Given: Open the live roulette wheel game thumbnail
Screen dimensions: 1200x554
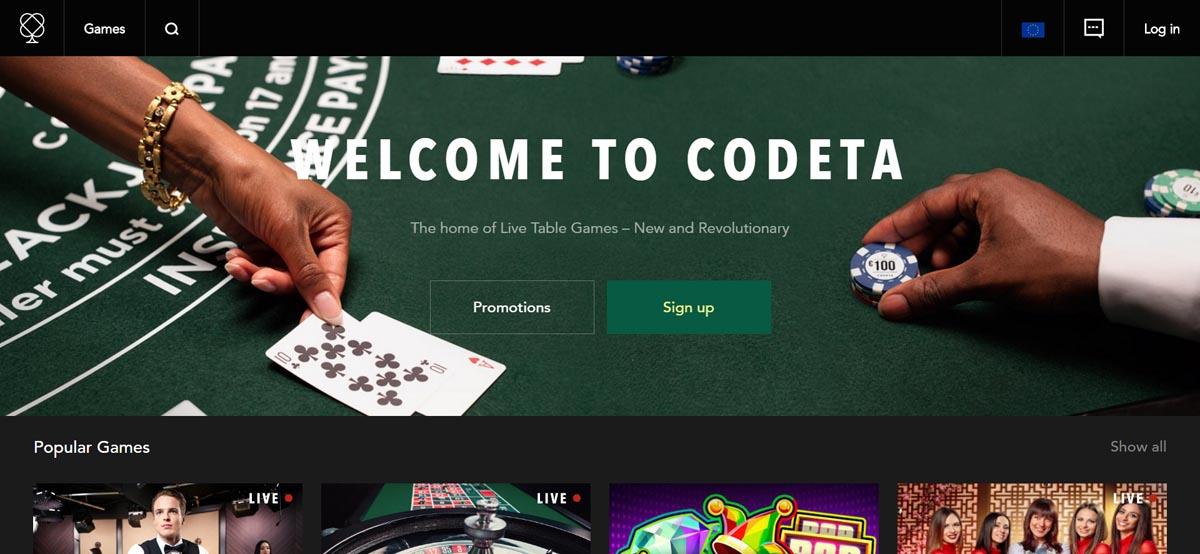Looking at the screenshot, I should pos(456,519).
